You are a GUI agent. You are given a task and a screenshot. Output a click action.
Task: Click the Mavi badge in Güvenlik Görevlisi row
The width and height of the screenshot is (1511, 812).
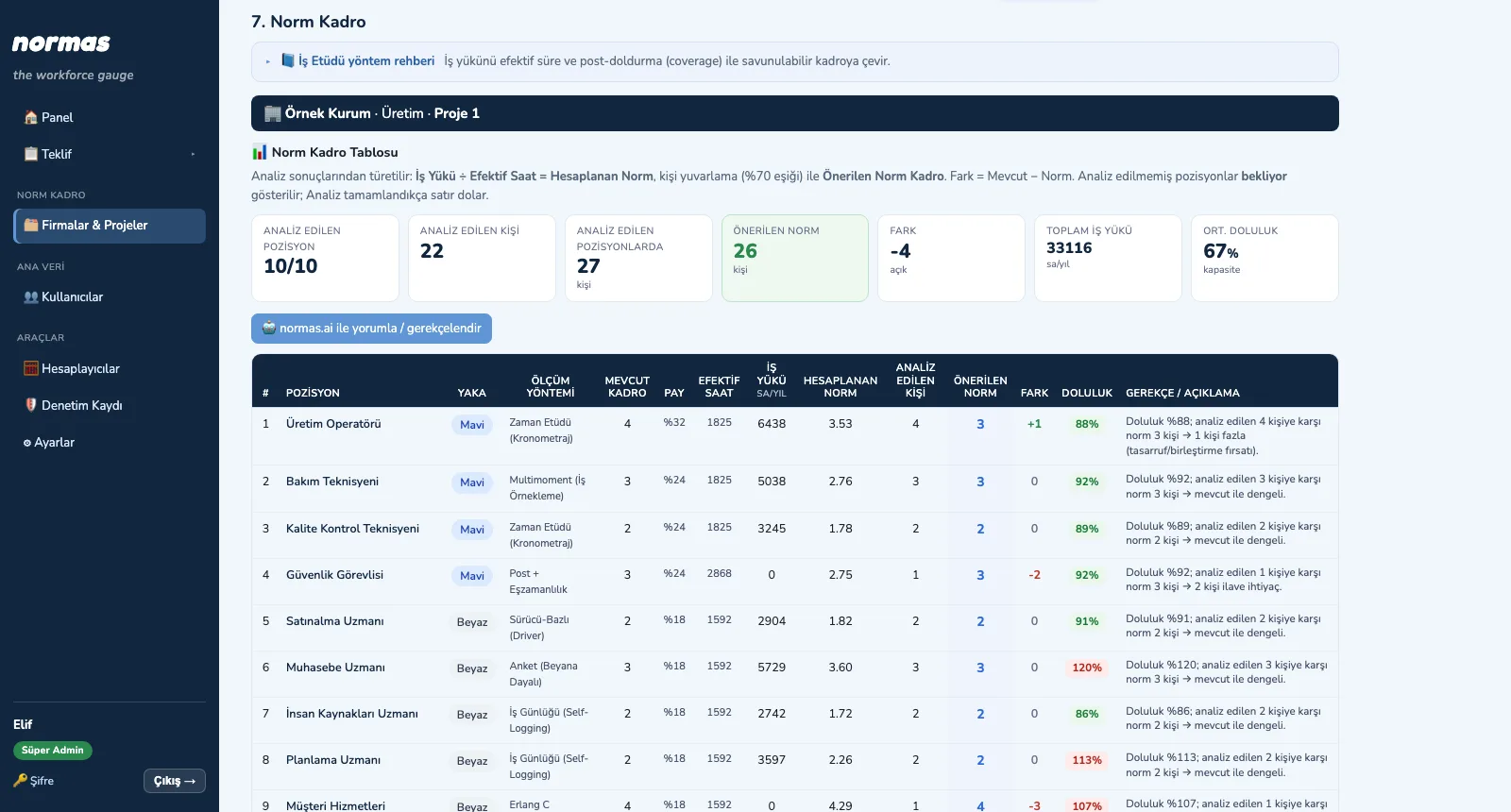(472, 576)
